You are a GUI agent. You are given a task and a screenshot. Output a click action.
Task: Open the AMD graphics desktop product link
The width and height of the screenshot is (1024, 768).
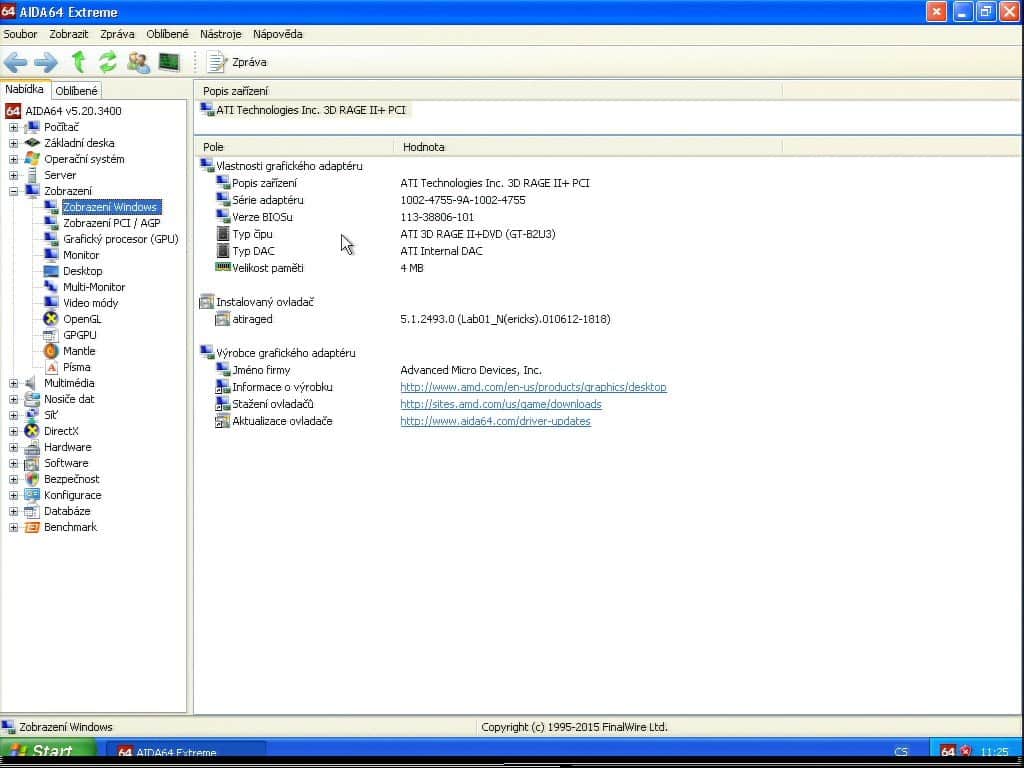533,387
